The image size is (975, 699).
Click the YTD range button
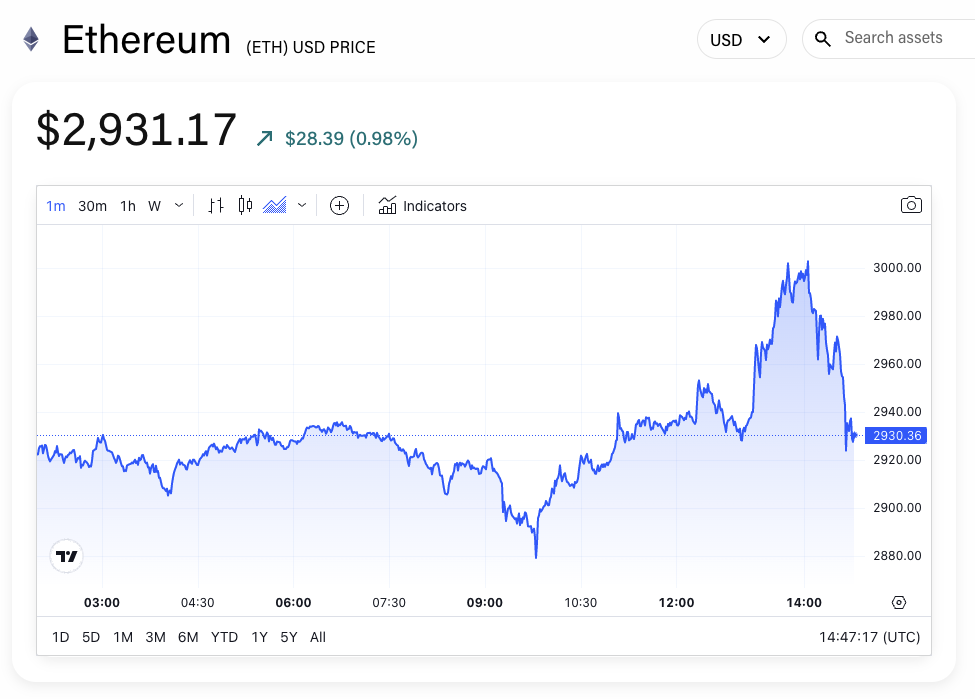coord(224,636)
